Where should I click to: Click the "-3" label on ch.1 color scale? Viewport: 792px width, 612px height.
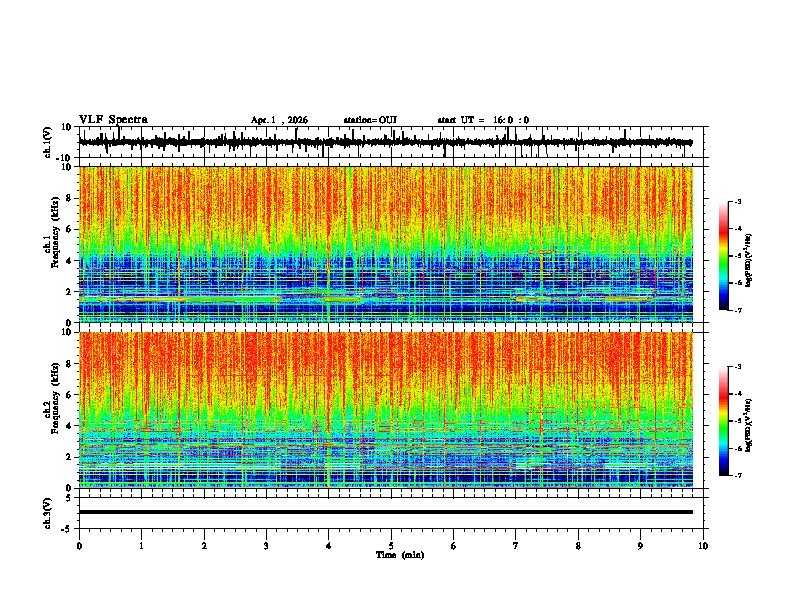point(737,201)
